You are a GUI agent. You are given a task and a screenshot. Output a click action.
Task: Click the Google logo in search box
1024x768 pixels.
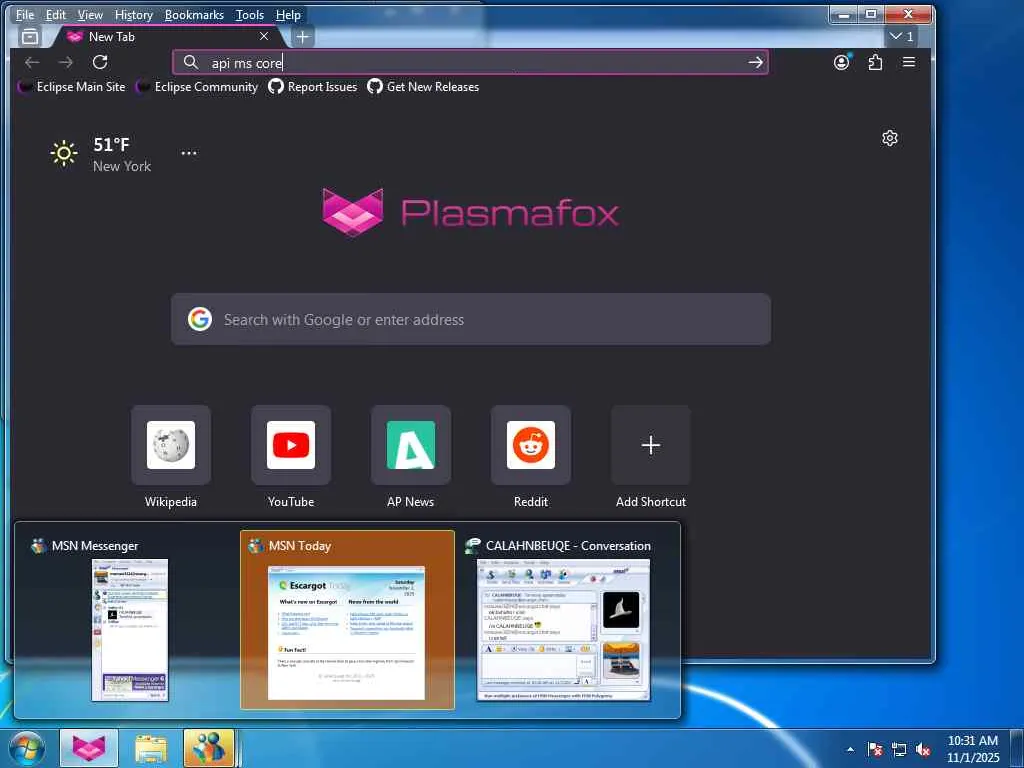point(200,319)
